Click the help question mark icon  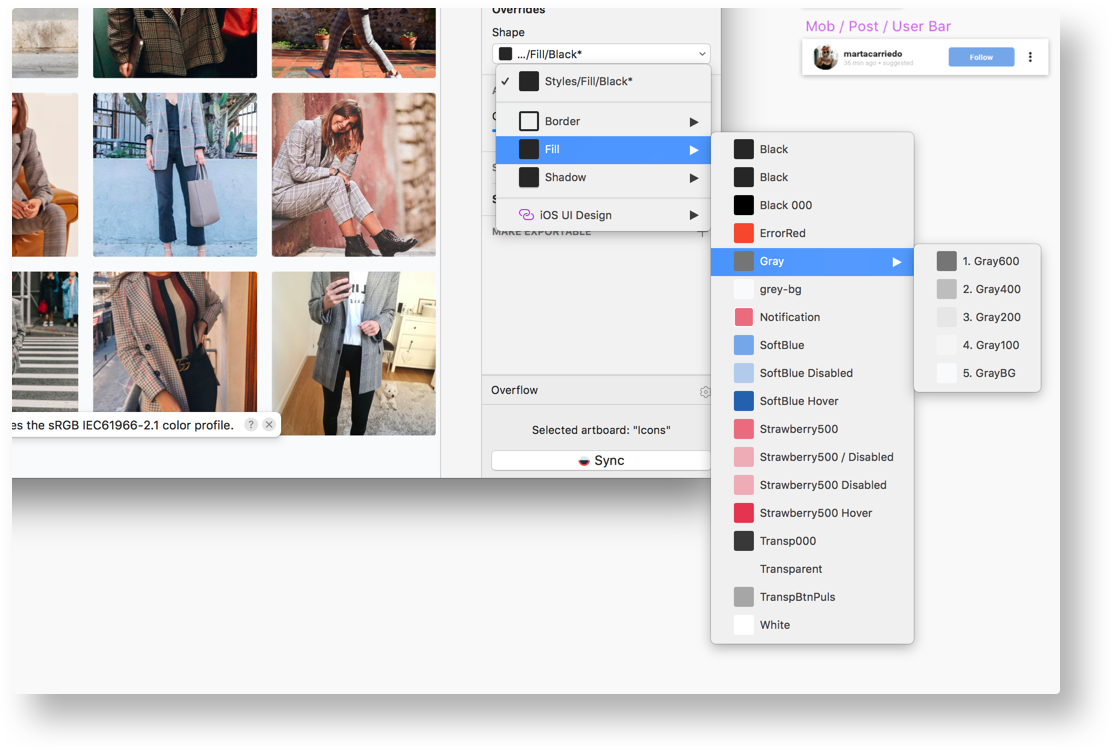coord(251,425)
